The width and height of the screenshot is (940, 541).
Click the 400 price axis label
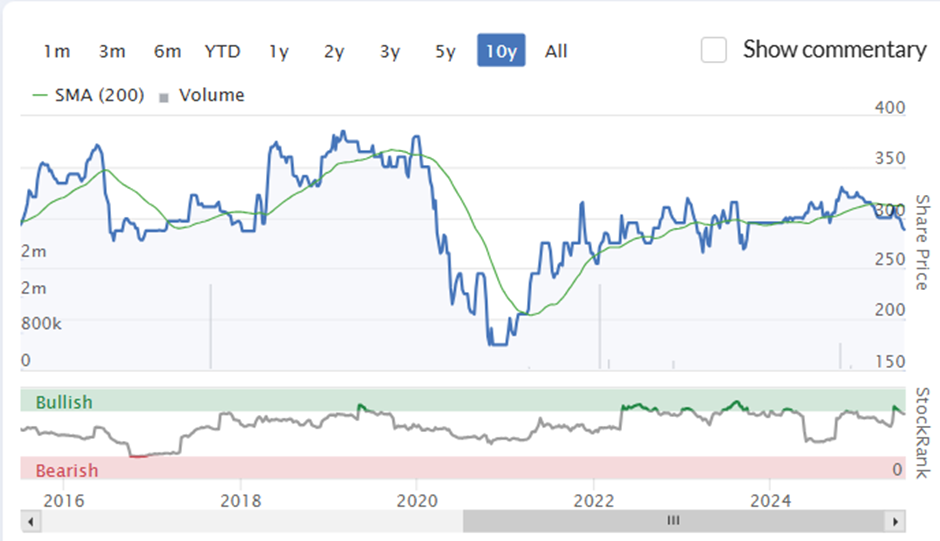coord(890,108)
